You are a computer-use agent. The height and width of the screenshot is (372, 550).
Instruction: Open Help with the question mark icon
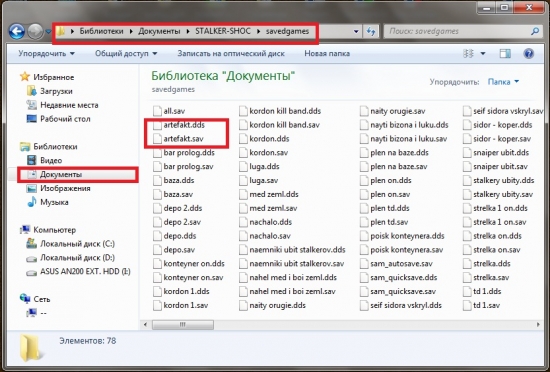[x=528, y=54]
